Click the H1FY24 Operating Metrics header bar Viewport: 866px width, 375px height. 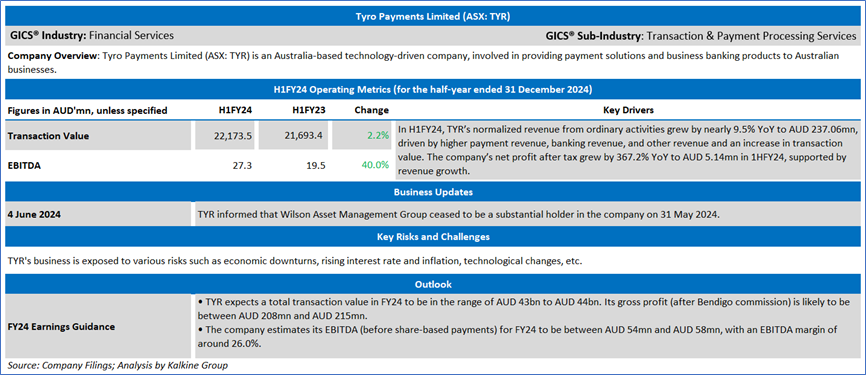(432, 89)
